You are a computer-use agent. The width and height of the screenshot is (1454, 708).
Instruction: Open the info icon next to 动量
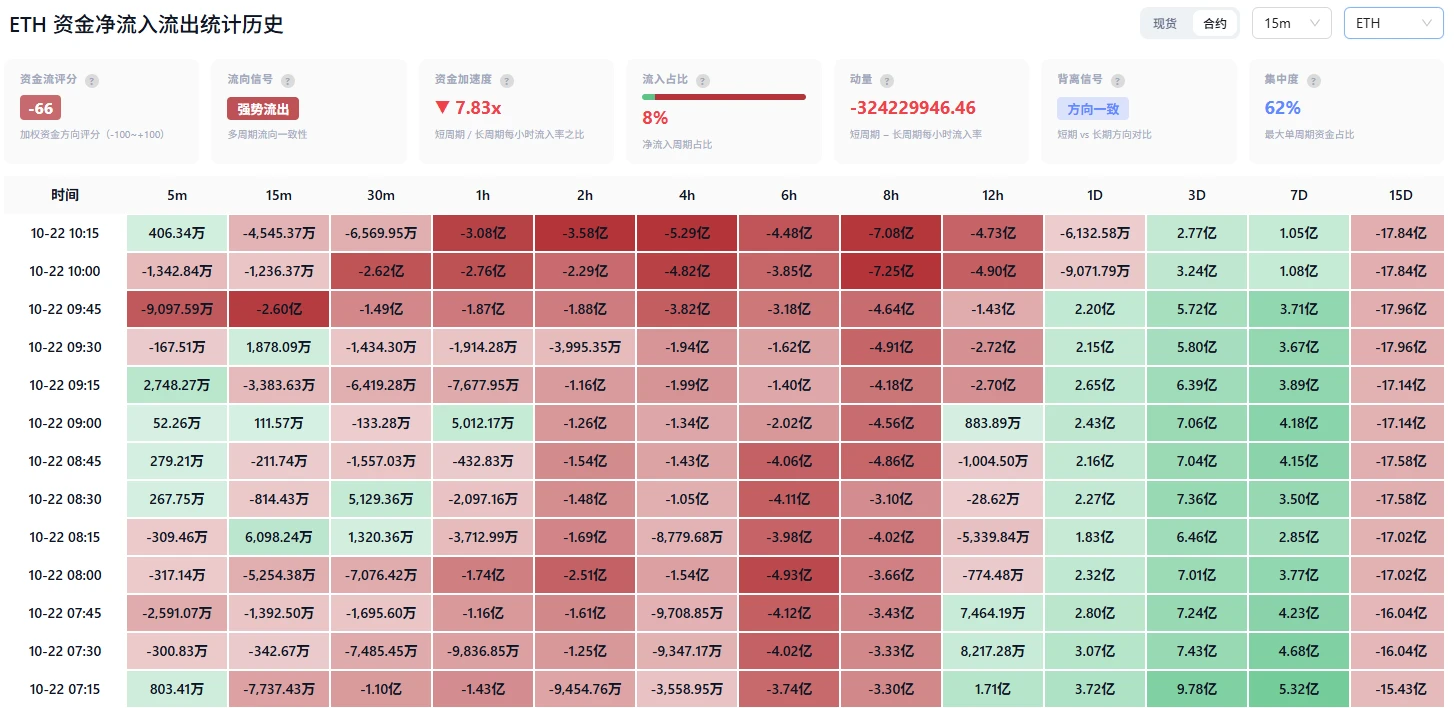(x=887, y=80)
